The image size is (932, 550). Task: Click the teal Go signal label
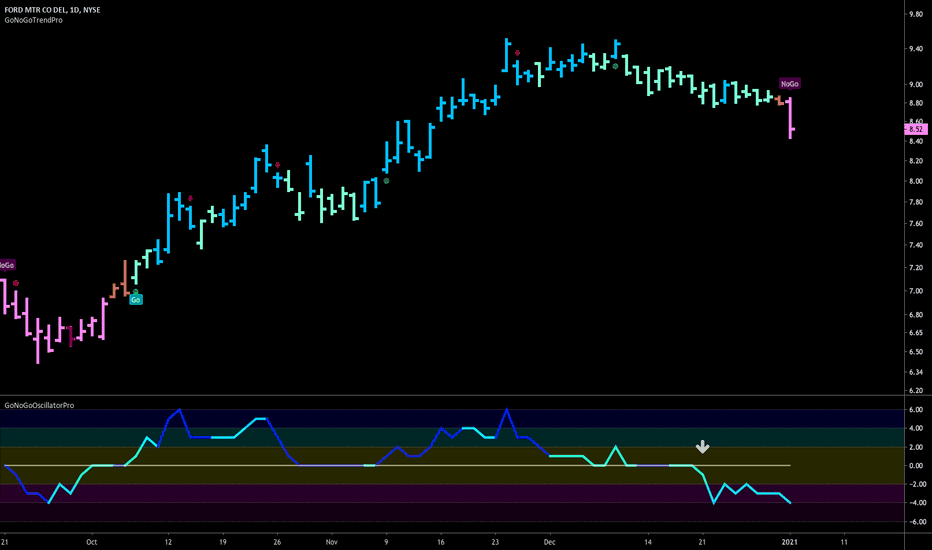pos(136,300)
